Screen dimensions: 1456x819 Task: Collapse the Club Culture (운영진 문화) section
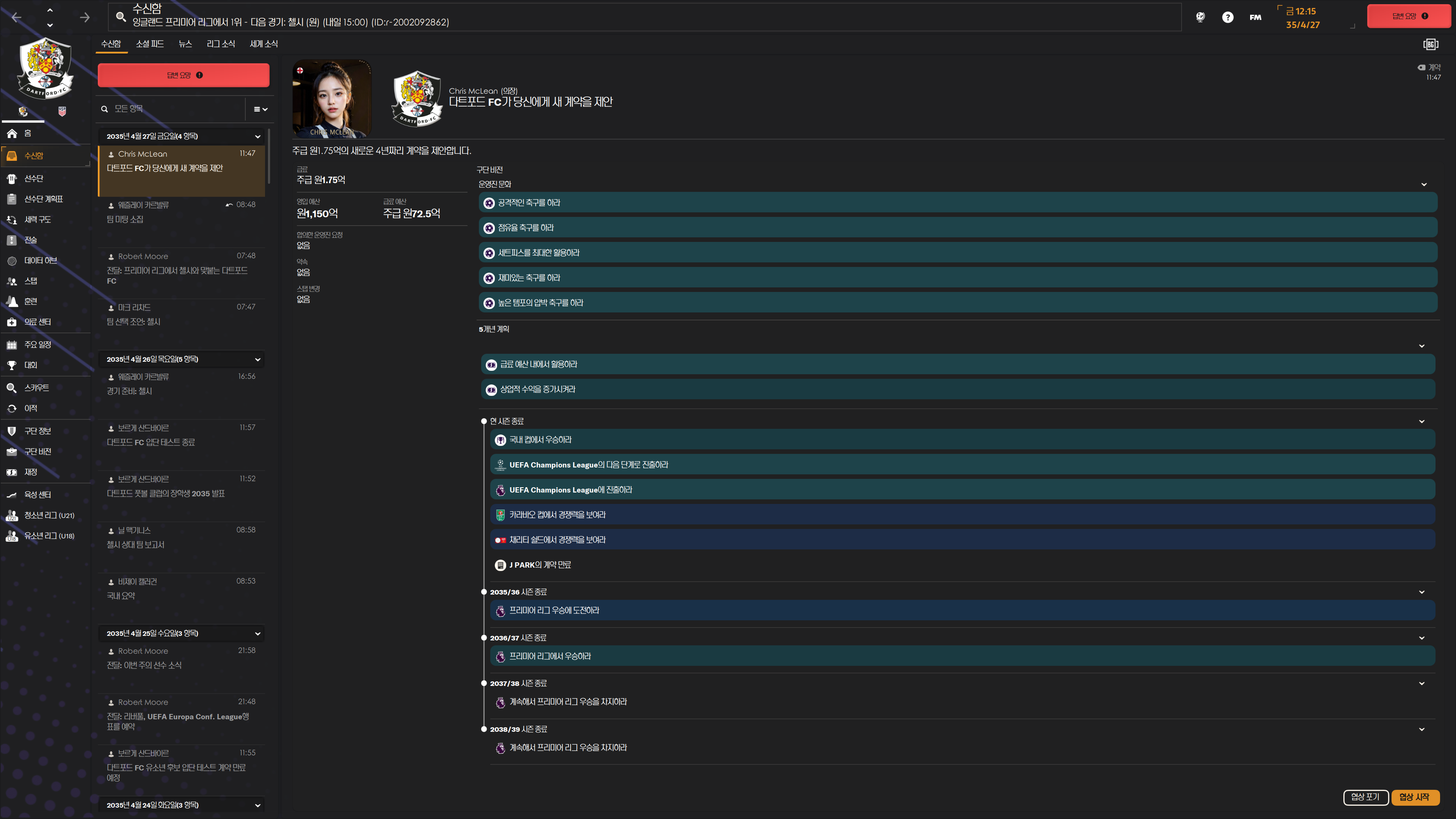tap(1424, 184)
